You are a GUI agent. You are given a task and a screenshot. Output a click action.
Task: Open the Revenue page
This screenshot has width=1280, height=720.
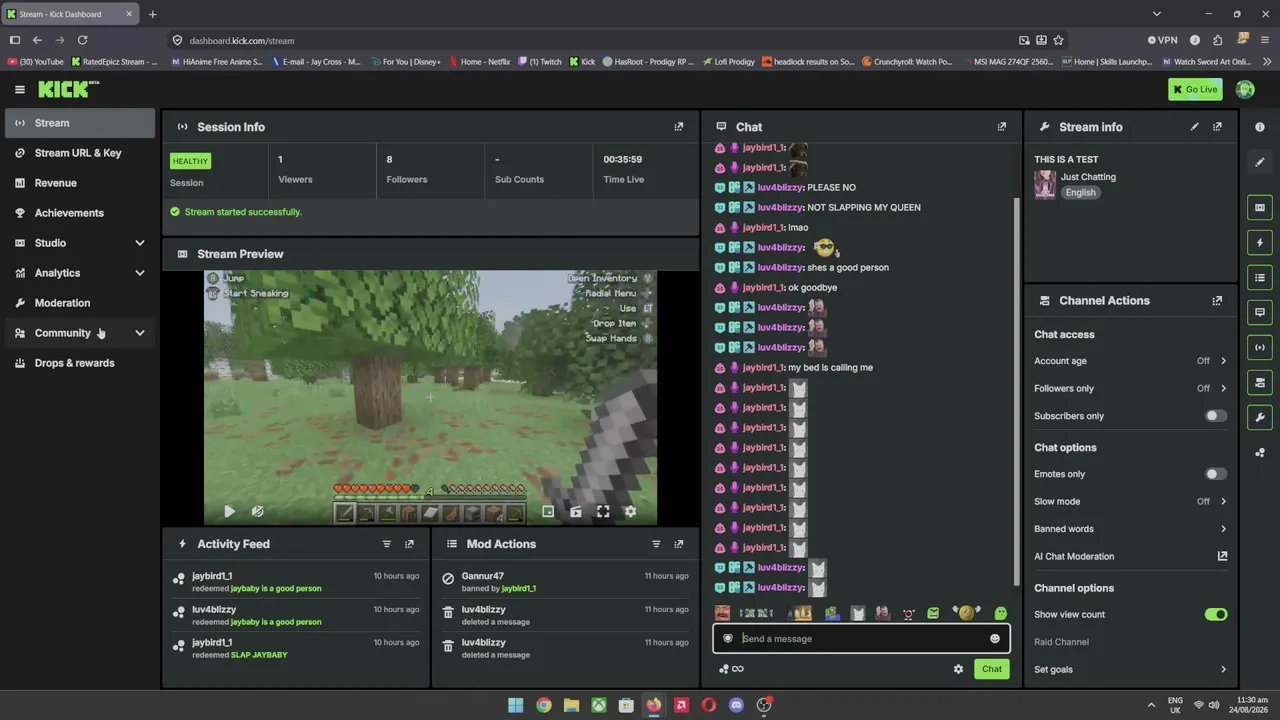[x=80, y=183]
